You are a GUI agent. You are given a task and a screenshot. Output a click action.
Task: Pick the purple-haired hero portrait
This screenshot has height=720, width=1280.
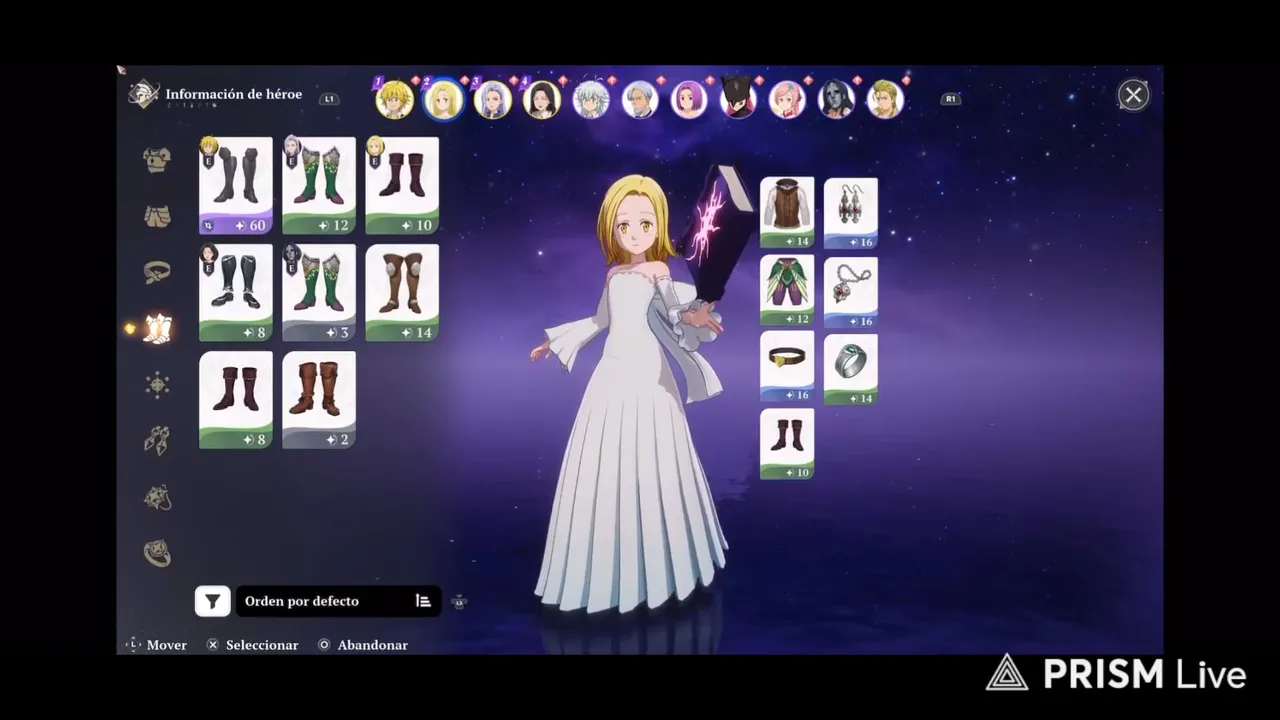tap(689, 99)
